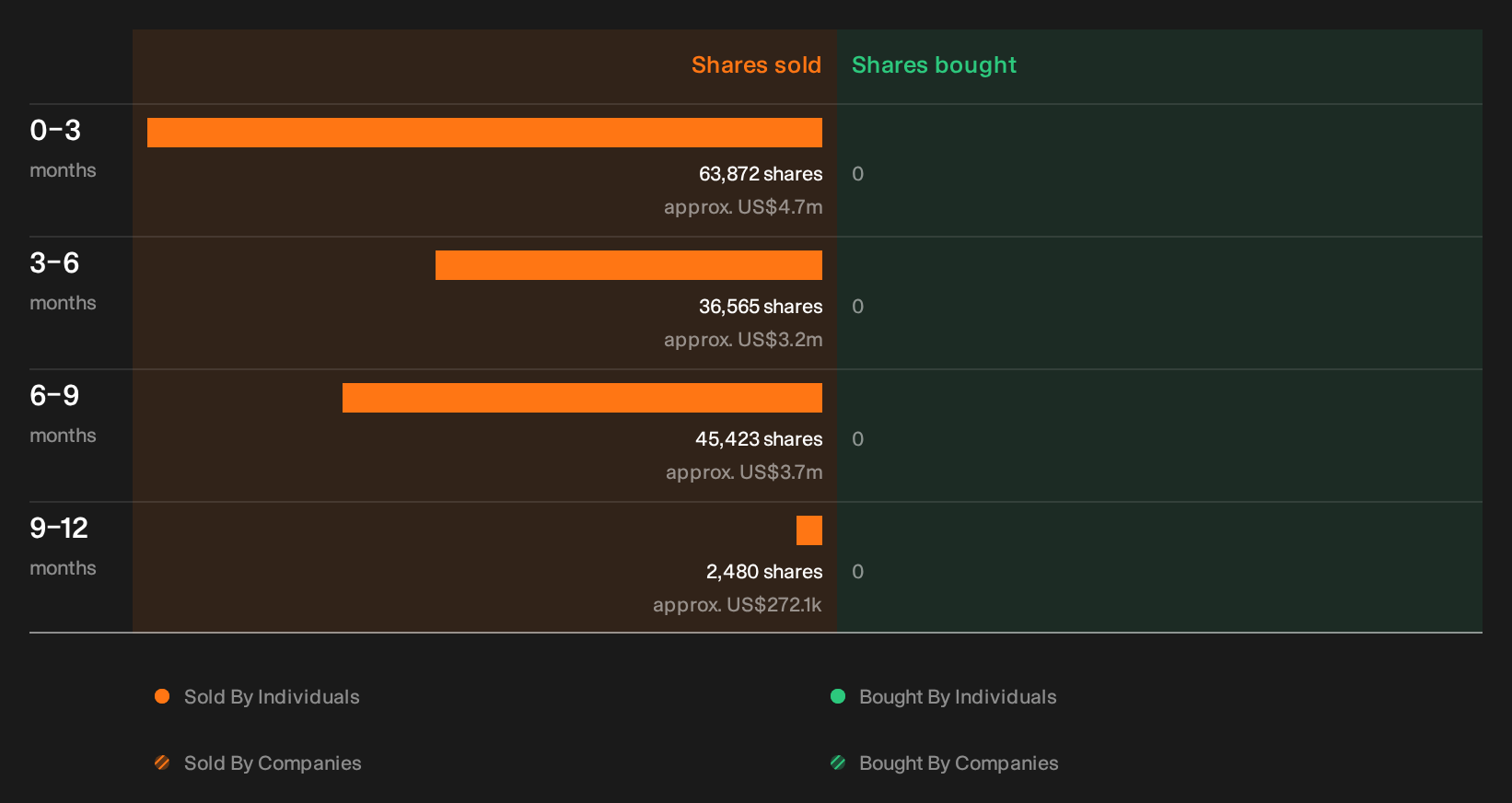Click the striped Bought By Companies legend icon
The height and width of the screenshot is (803, 1512).
tap(838, 762)
